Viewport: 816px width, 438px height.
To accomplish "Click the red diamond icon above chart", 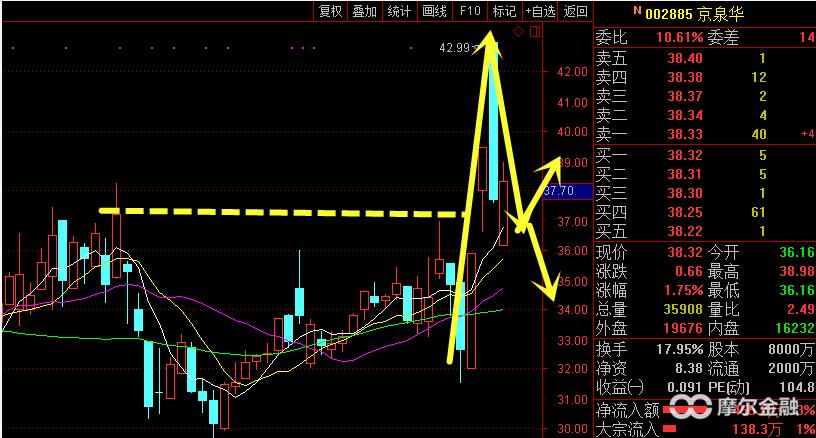I will pyautogui.click(x=518, y=32).
